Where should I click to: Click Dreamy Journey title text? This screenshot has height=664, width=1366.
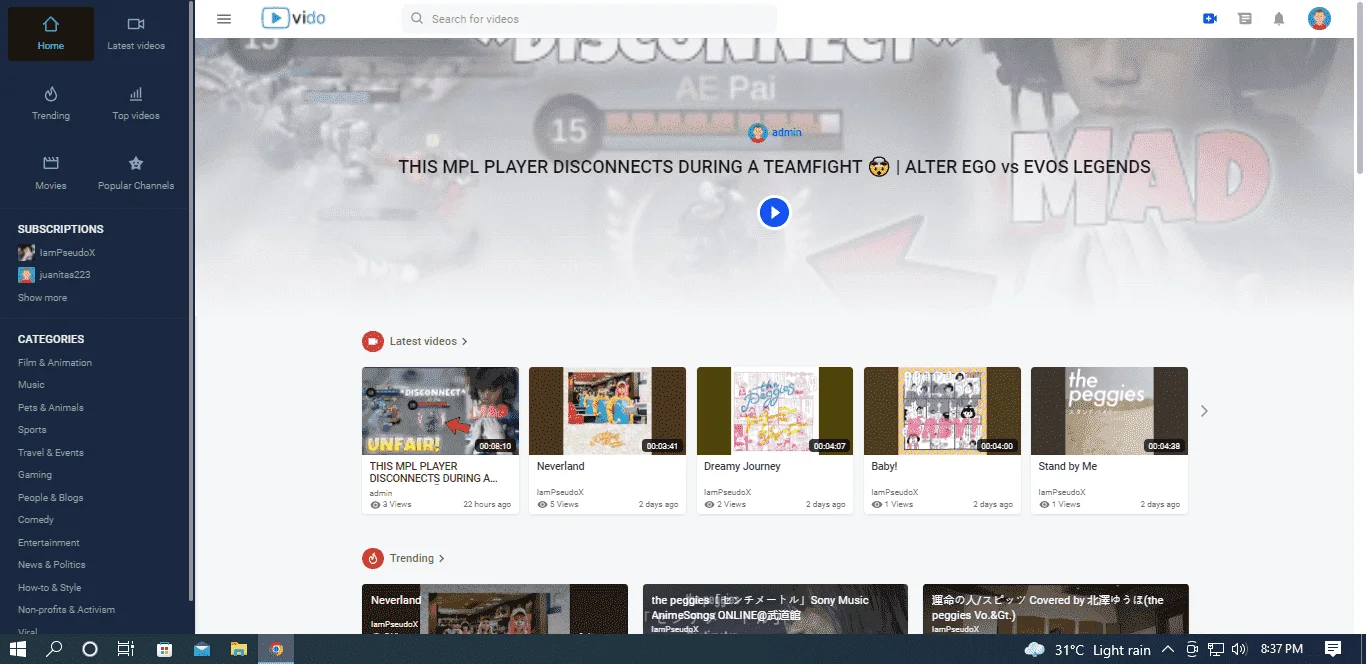(742, 466)
